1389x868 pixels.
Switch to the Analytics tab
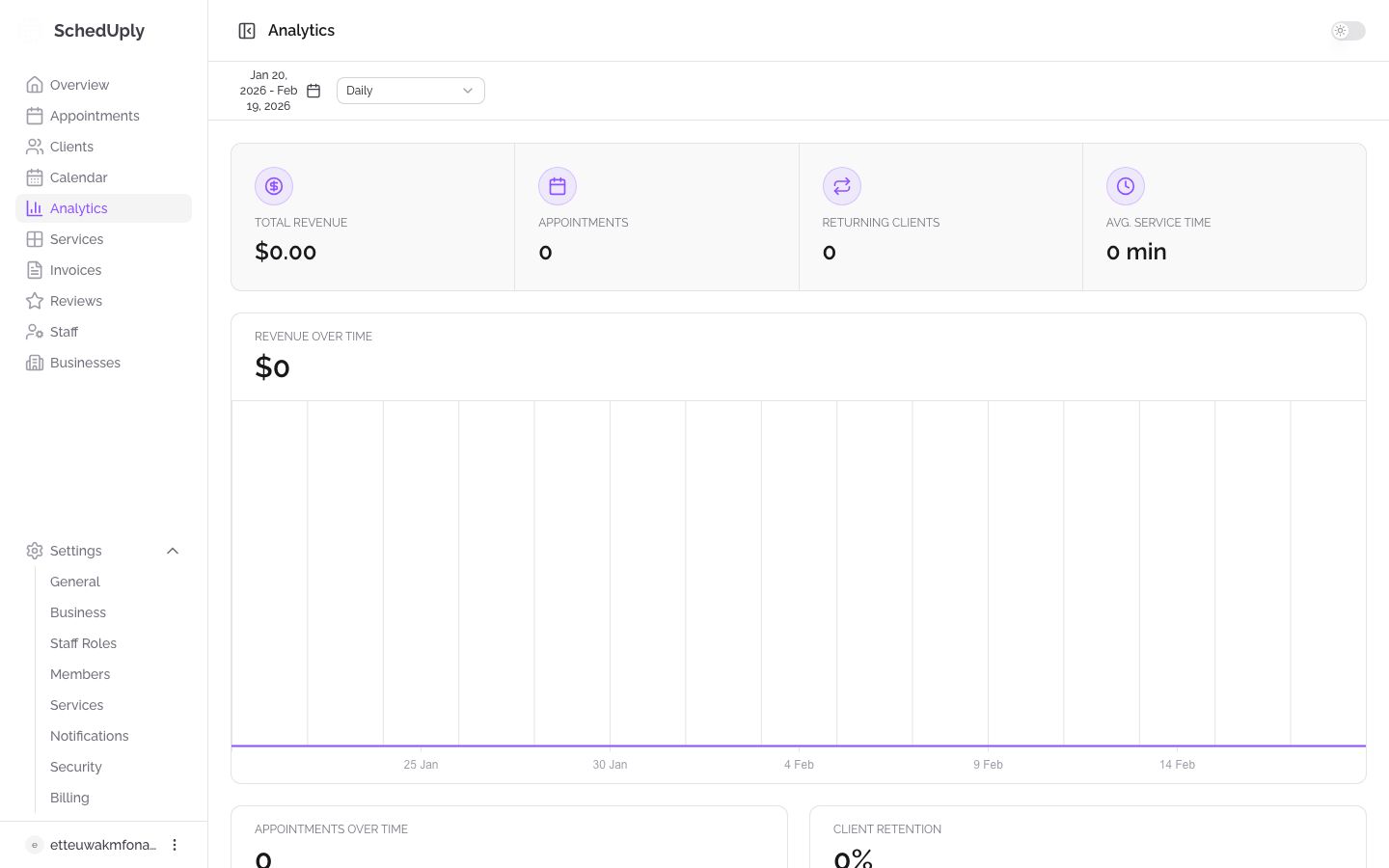[x=78, y=208]
